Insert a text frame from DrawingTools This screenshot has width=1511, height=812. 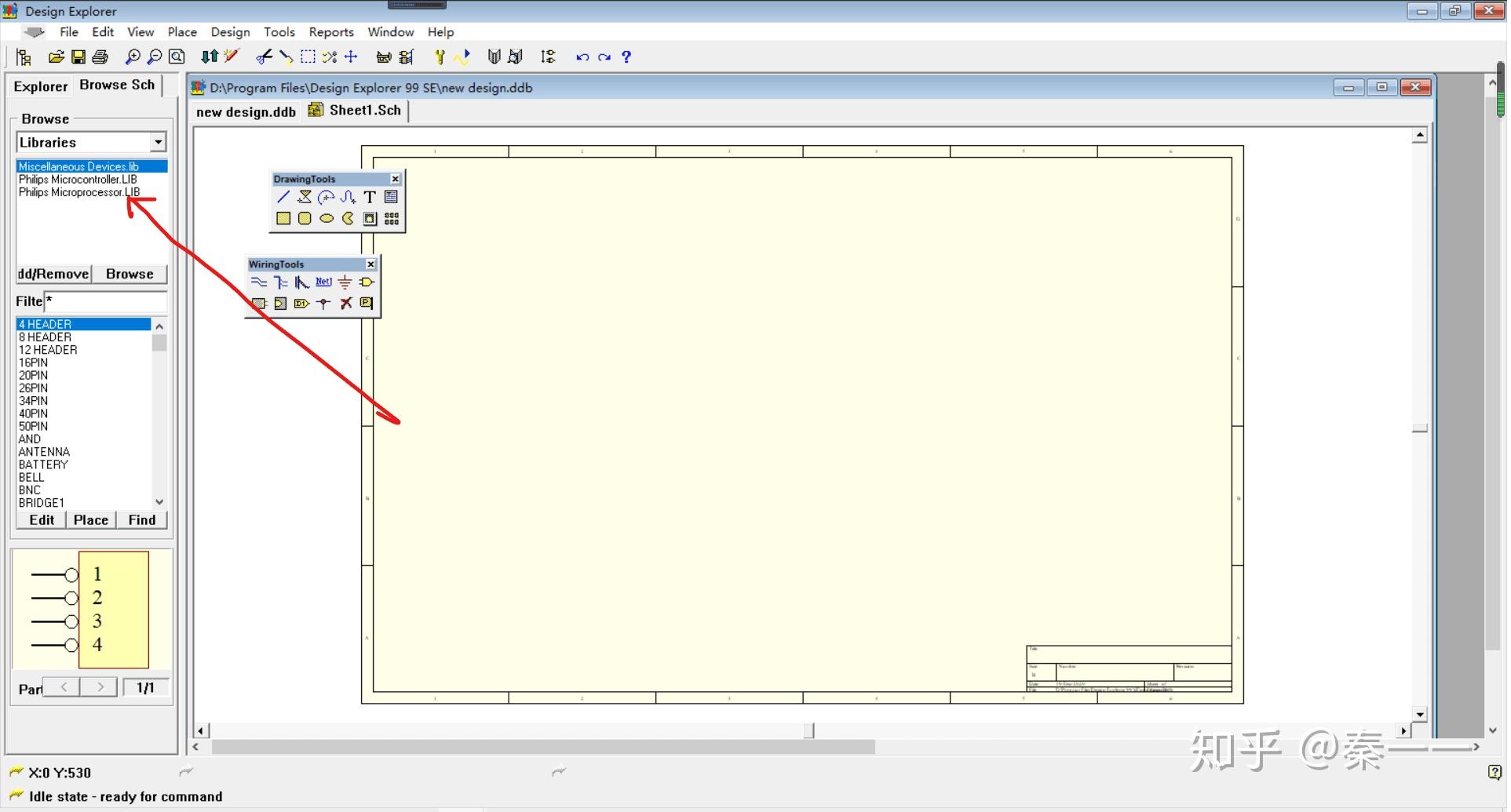pos(391,197)
